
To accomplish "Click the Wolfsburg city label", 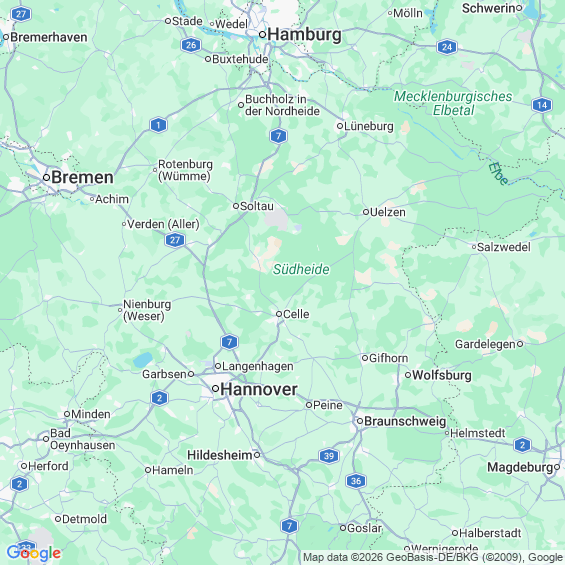I will pos(441,375).
